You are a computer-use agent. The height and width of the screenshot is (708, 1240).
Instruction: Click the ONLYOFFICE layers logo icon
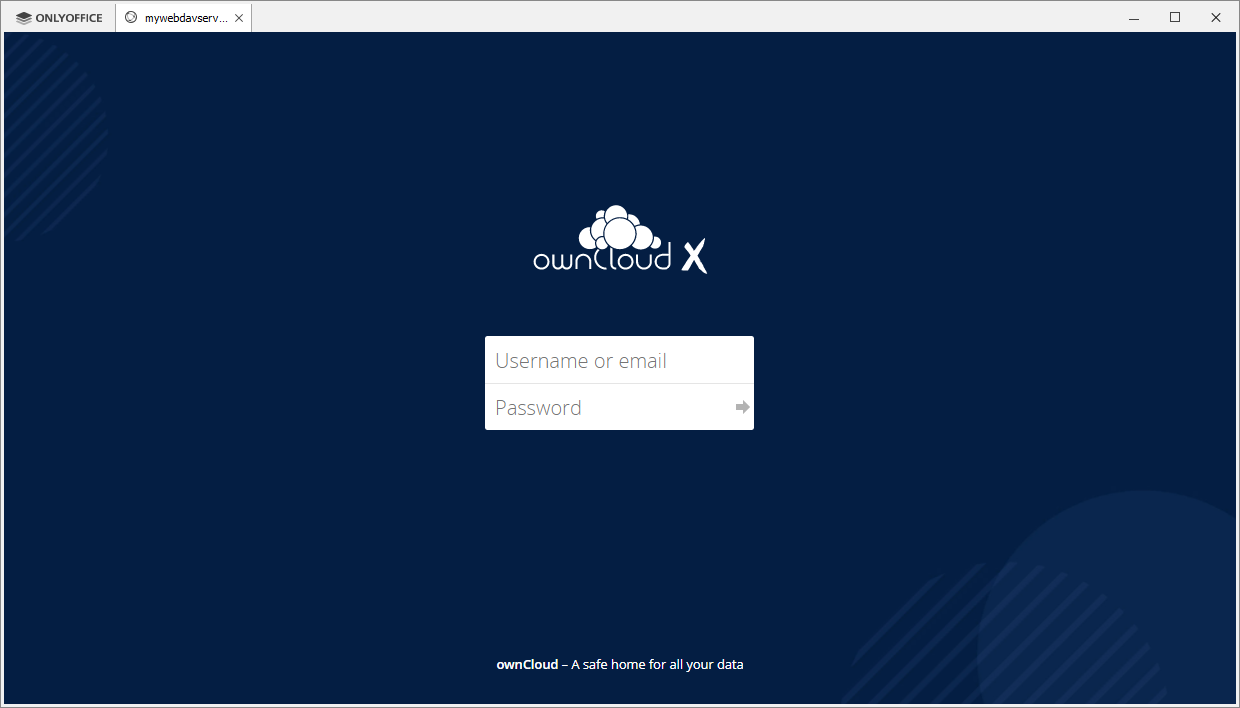22,17
